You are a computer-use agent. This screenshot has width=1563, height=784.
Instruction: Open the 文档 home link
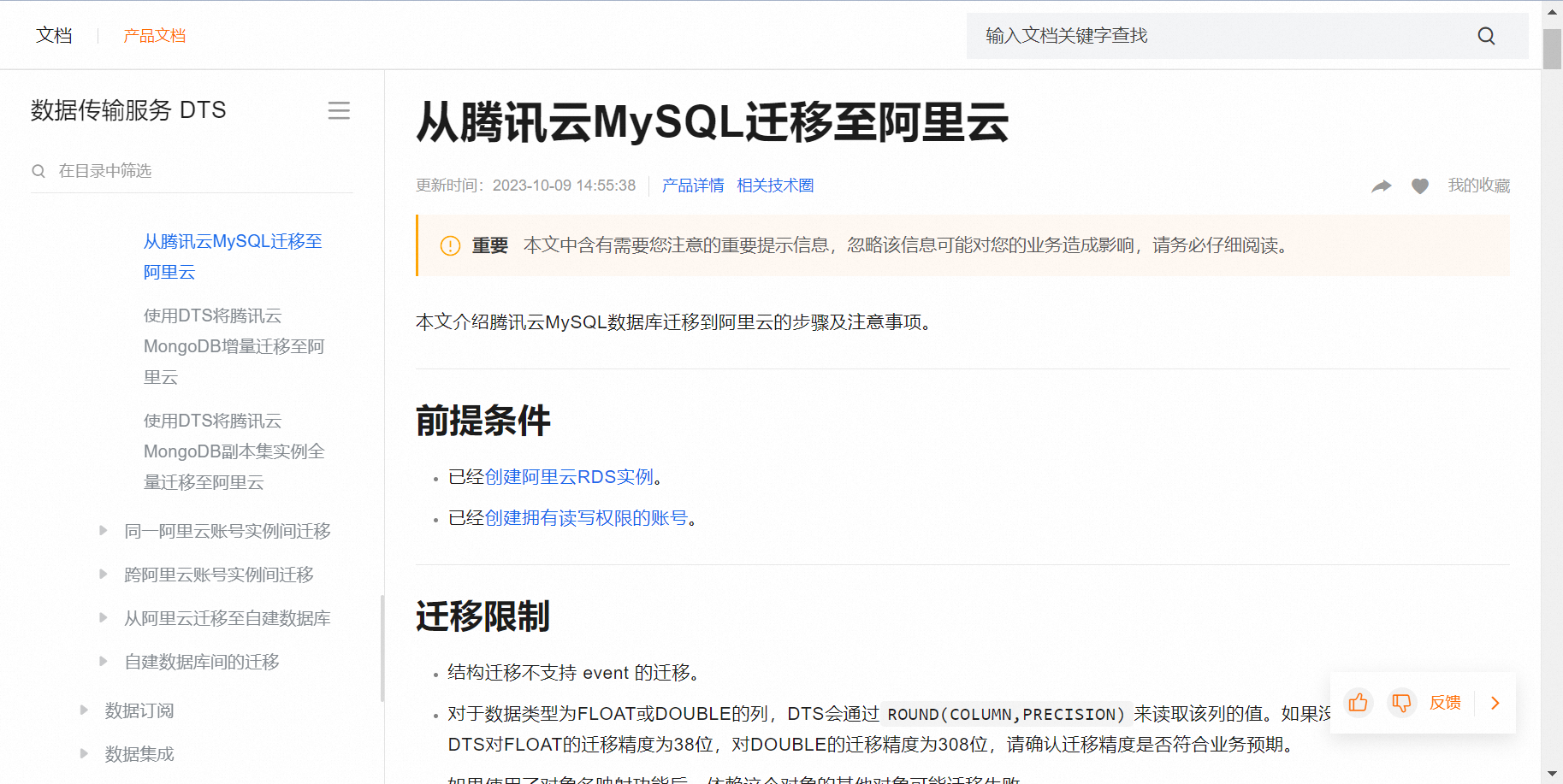tap(54, 35)
